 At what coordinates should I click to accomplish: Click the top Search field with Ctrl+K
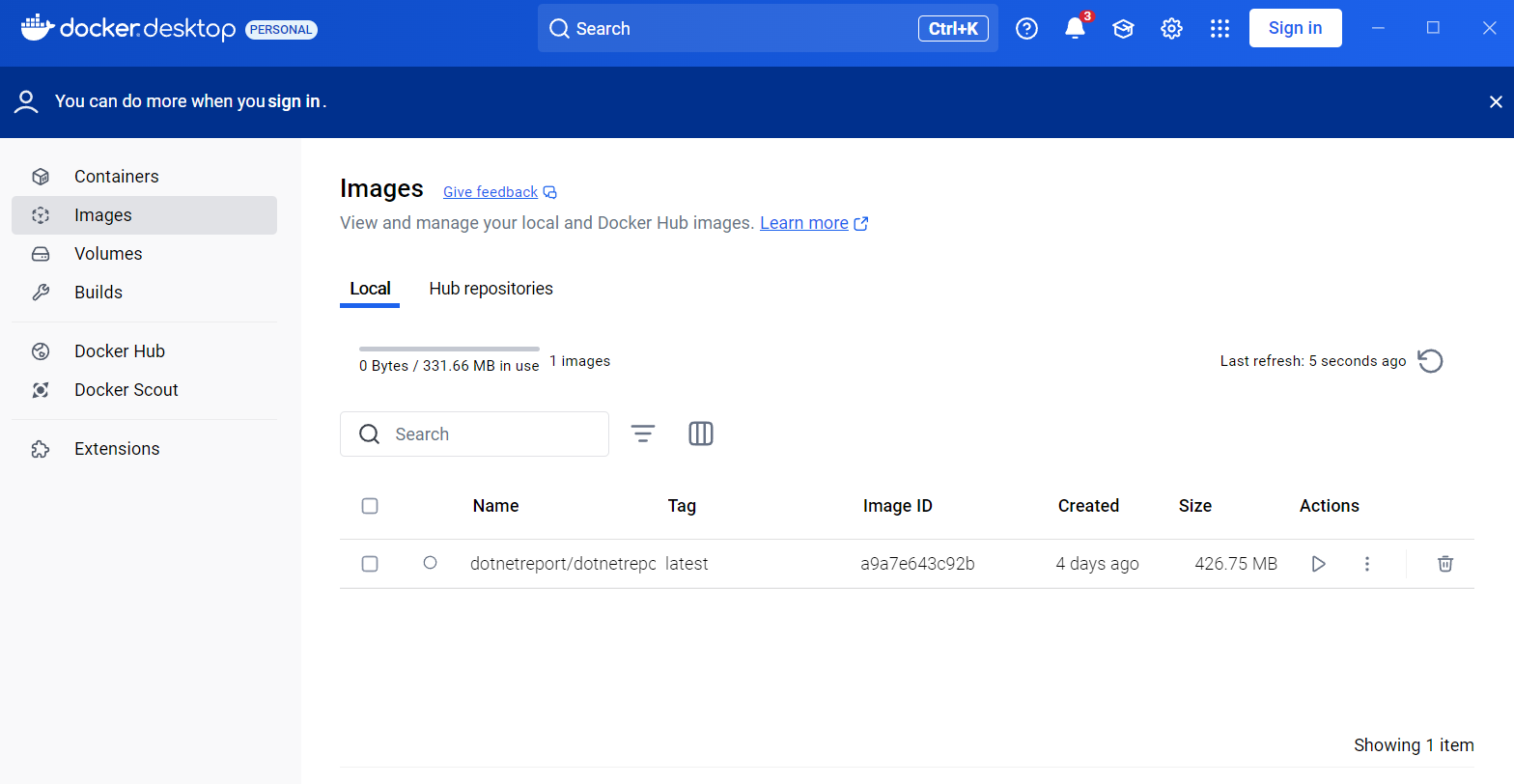768,28
